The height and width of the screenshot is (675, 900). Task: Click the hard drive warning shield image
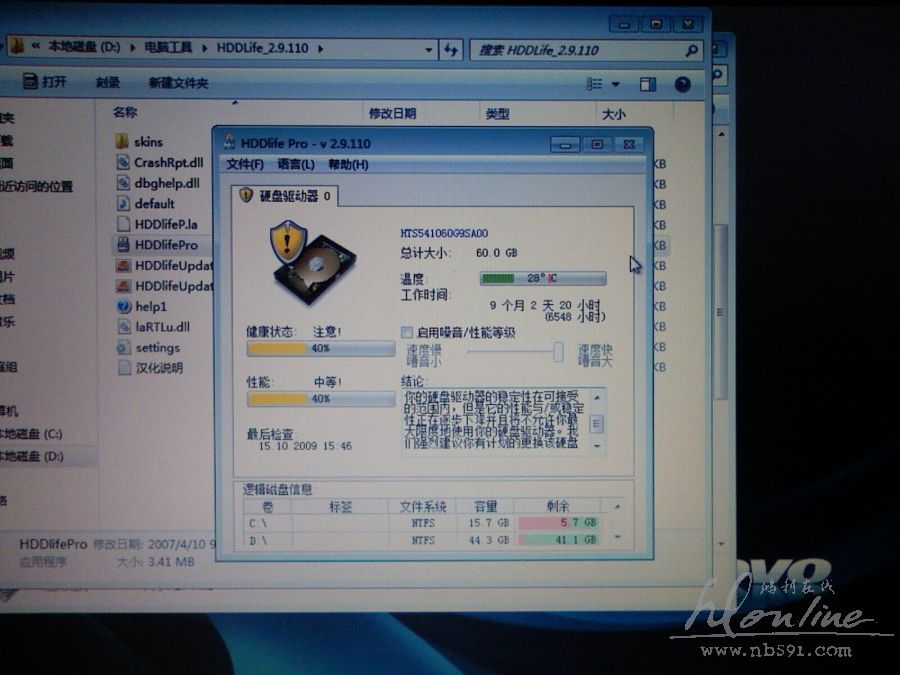312,262
